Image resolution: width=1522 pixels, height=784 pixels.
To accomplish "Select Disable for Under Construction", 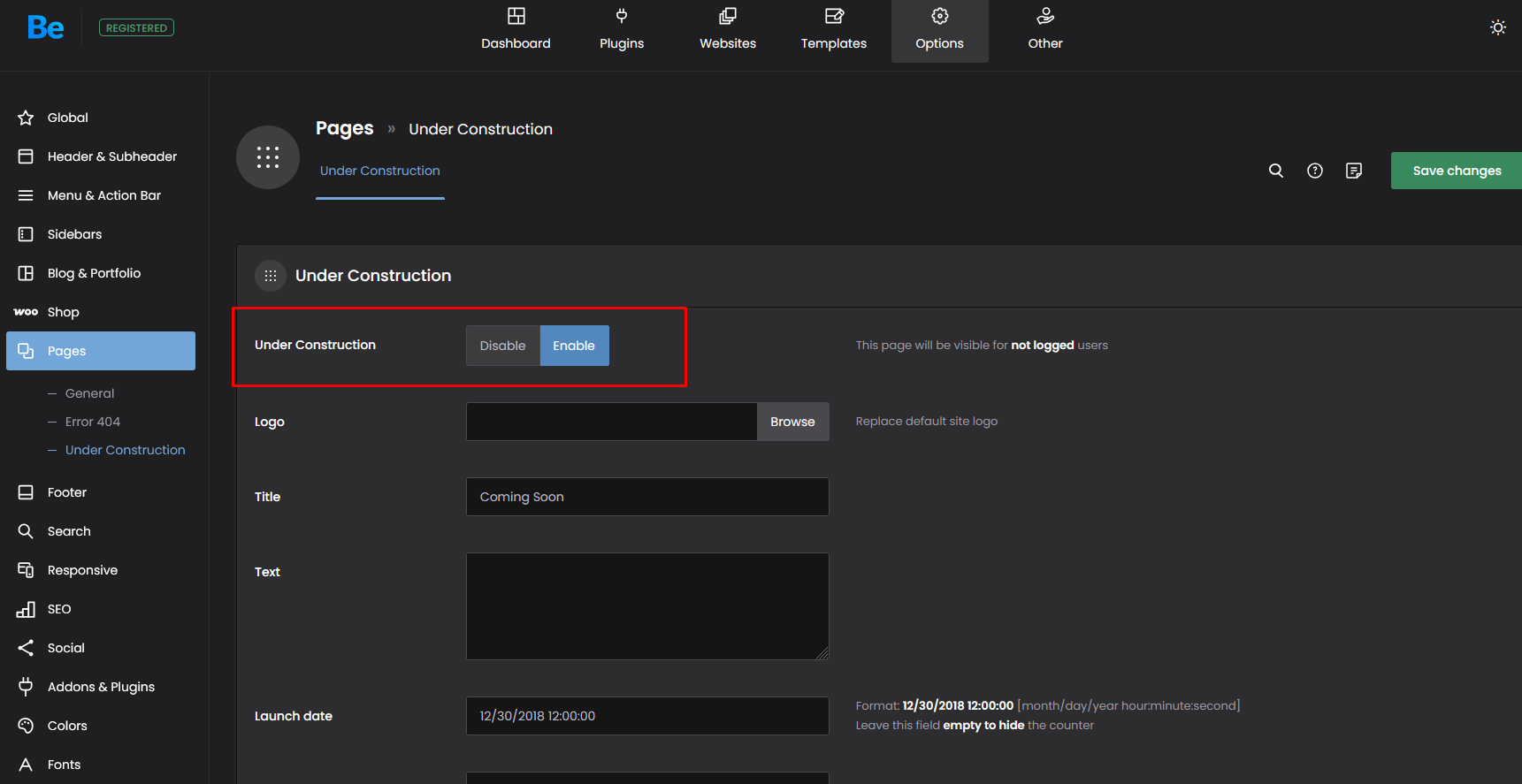I will click(x=502, y=346).
